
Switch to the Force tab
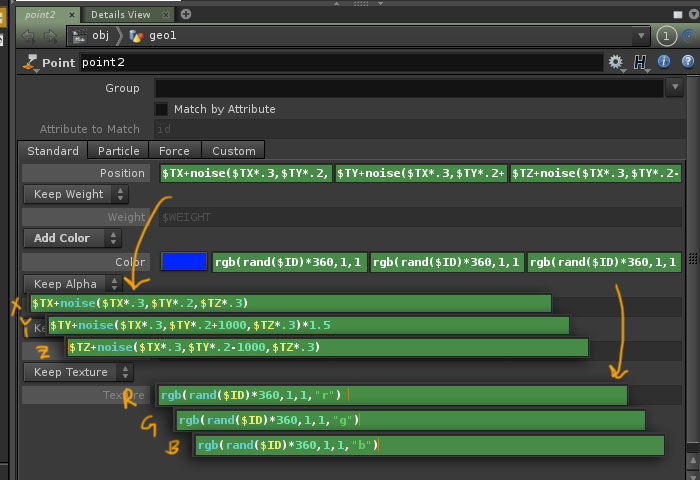pos(174,151)
